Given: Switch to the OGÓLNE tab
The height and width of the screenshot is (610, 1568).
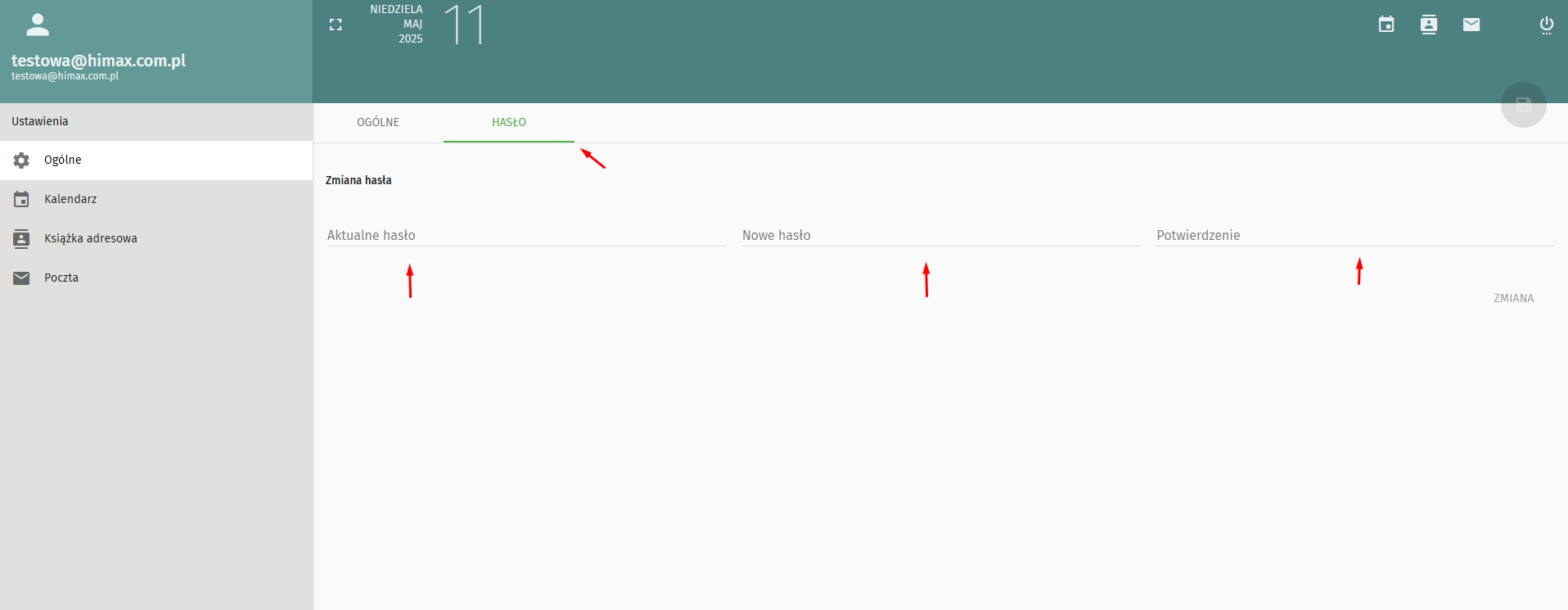Looking at the screenshot, I should point(378,123).
